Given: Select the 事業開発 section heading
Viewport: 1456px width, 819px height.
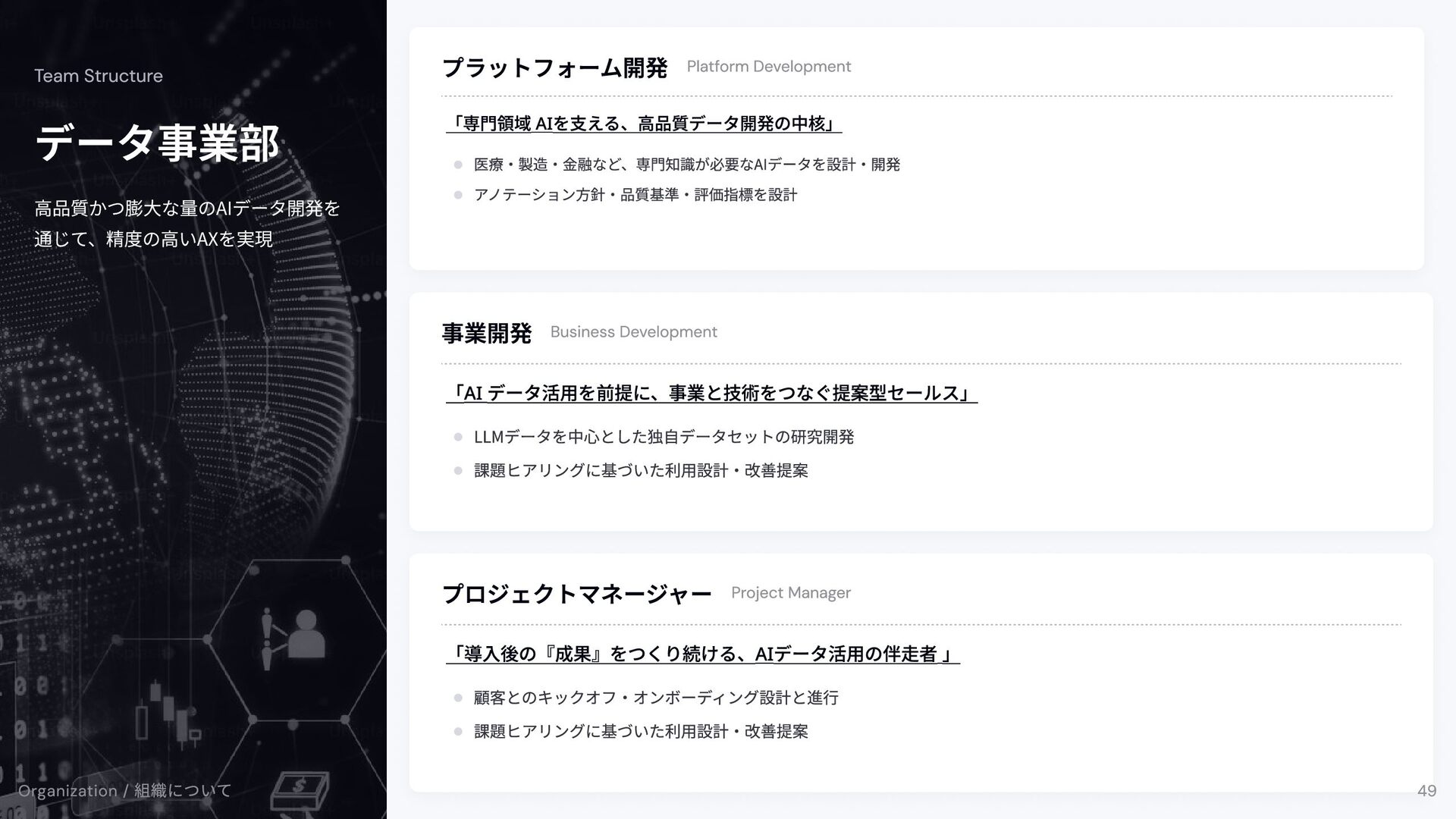Looking at the screenshot, I should (487, 333).
